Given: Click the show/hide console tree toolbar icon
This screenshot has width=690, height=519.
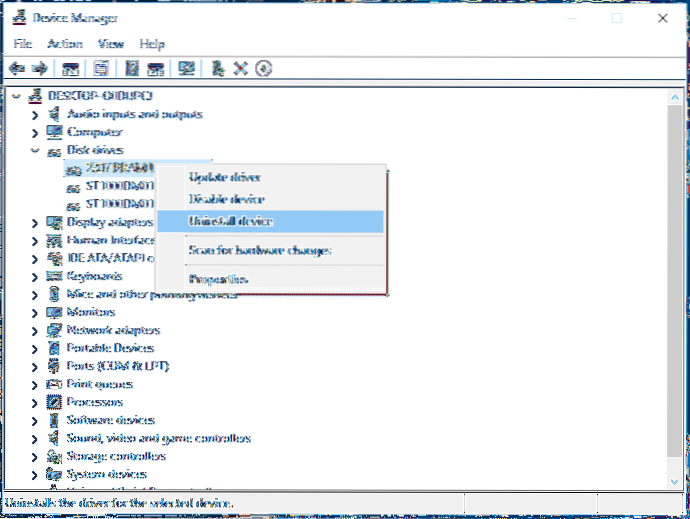Looking at the screenshot, I should (x=70, y=68).
